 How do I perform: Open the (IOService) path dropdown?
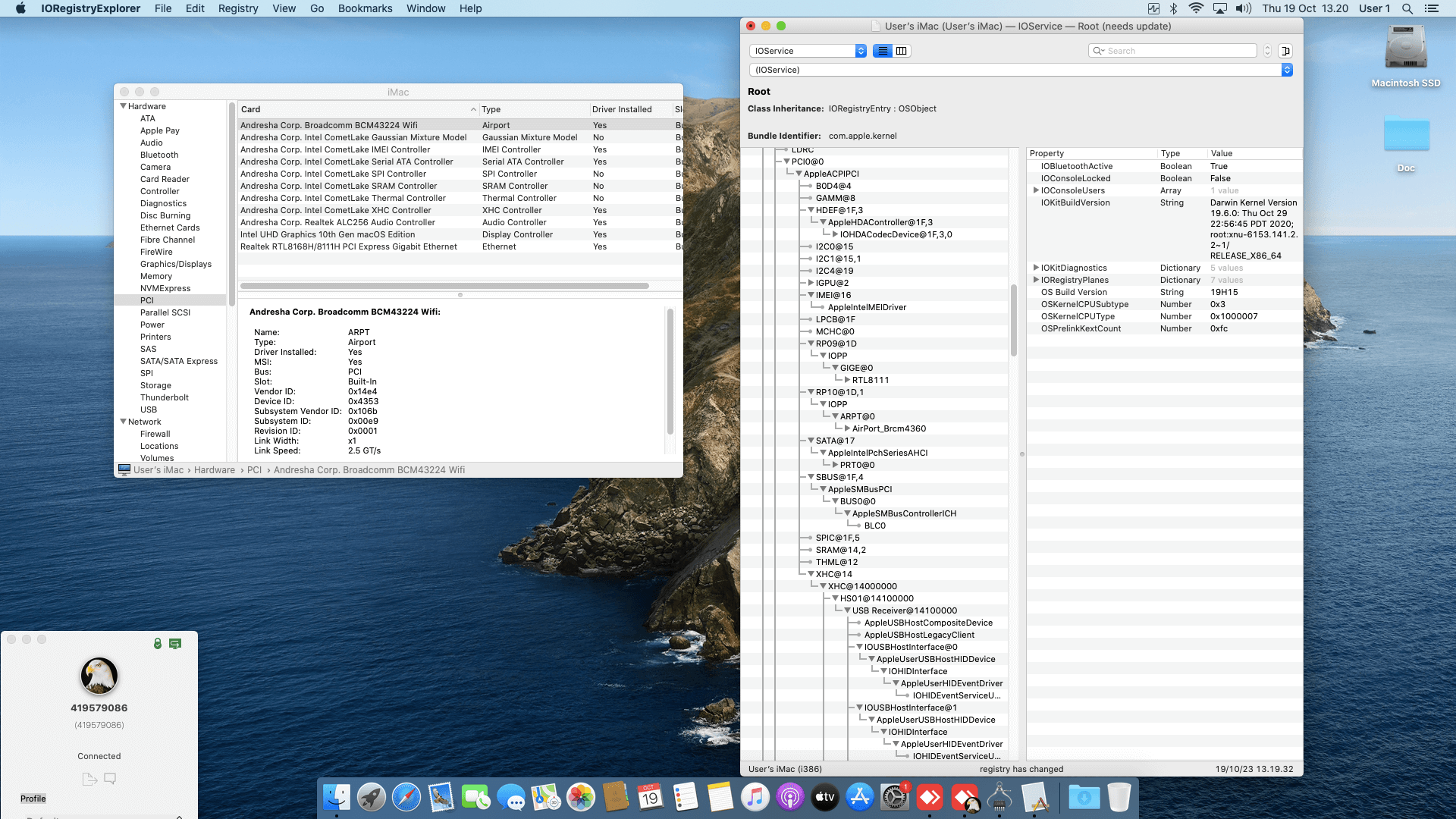(1021, 70)
